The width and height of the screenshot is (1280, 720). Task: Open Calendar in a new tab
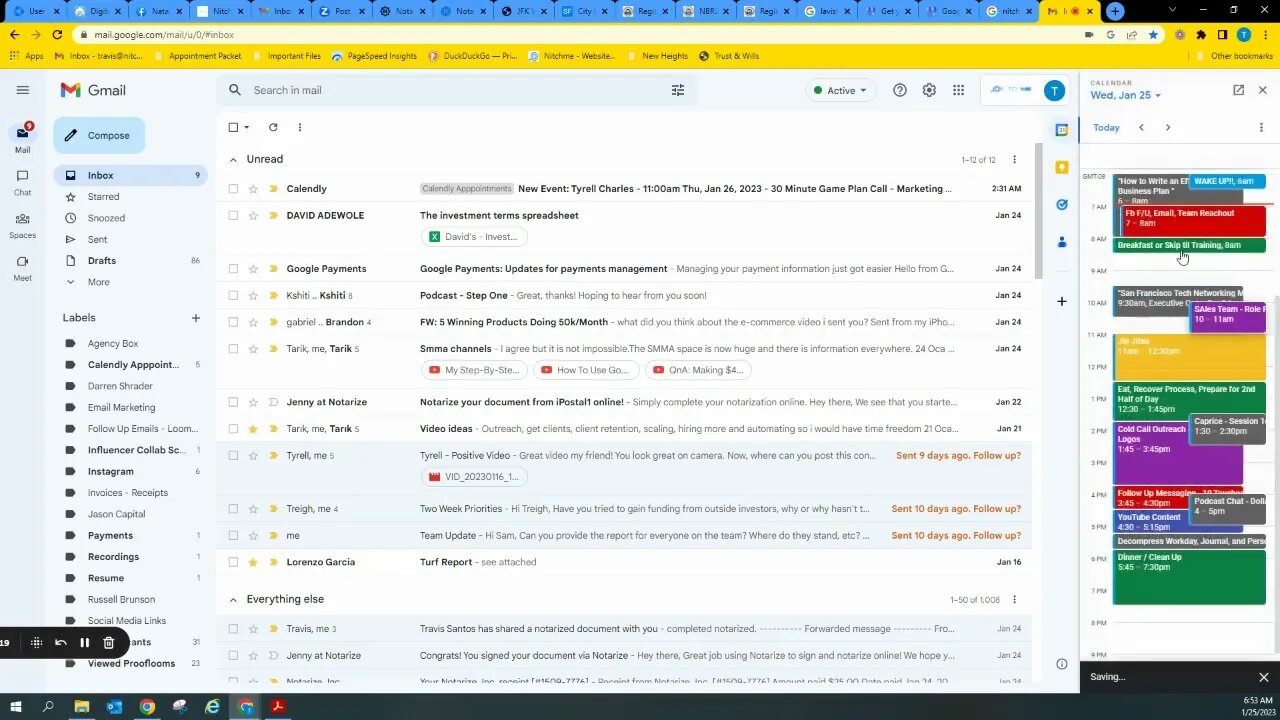point(1238,90)
